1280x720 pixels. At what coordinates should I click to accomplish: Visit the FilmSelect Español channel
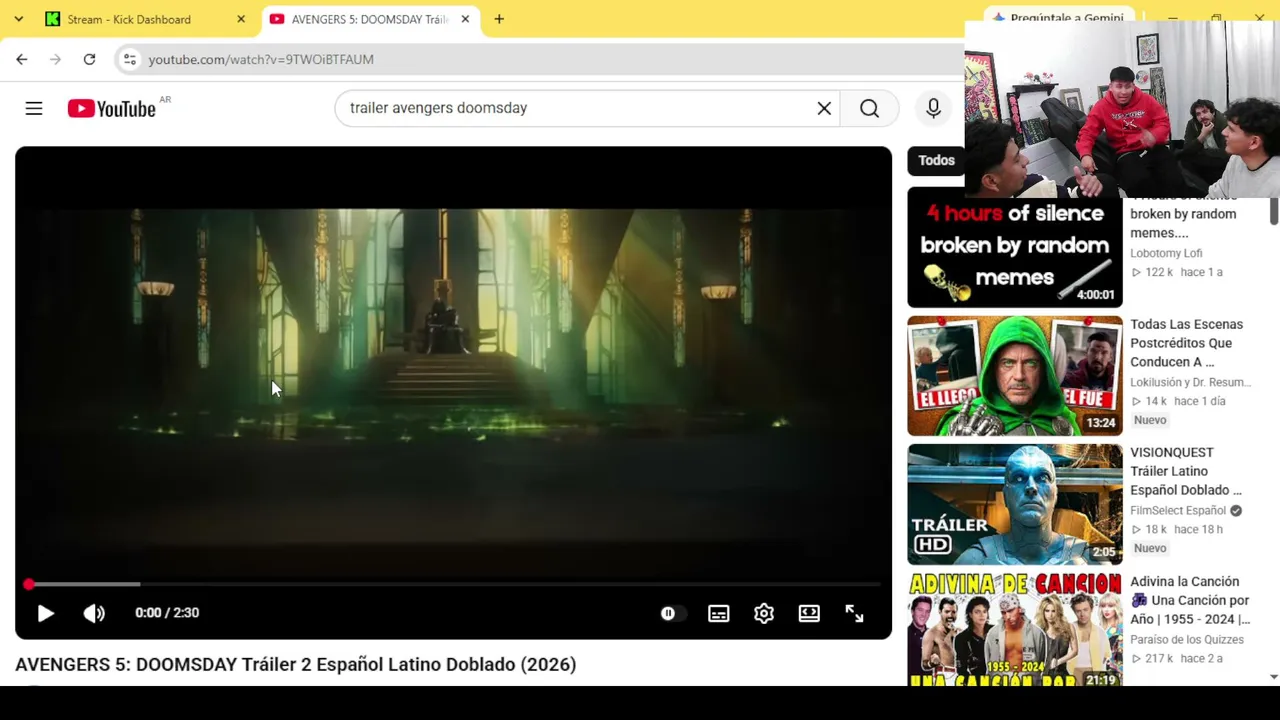[1178, 510]
